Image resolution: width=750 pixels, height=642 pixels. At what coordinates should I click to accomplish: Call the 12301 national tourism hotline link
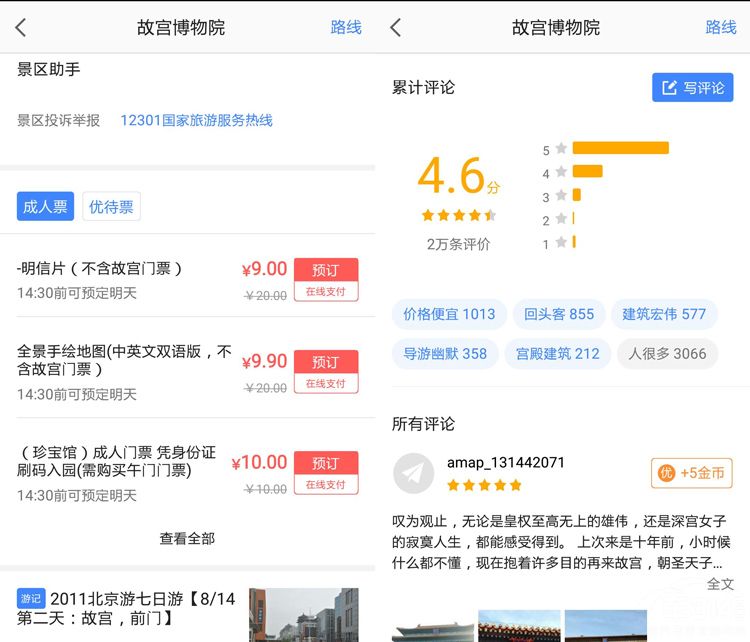(196, 120)
